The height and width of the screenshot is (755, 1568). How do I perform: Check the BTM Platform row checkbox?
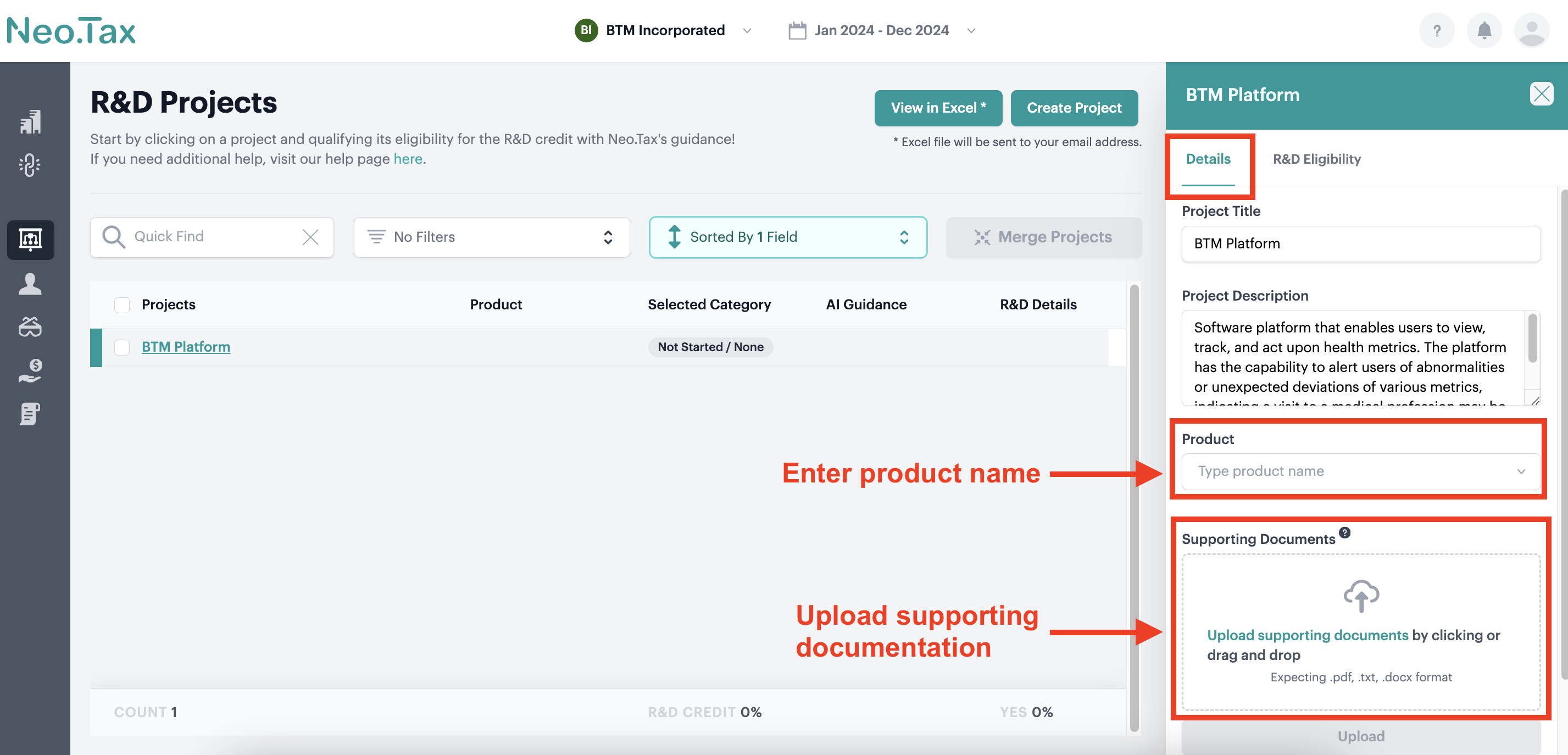click(x=122, y=347)
